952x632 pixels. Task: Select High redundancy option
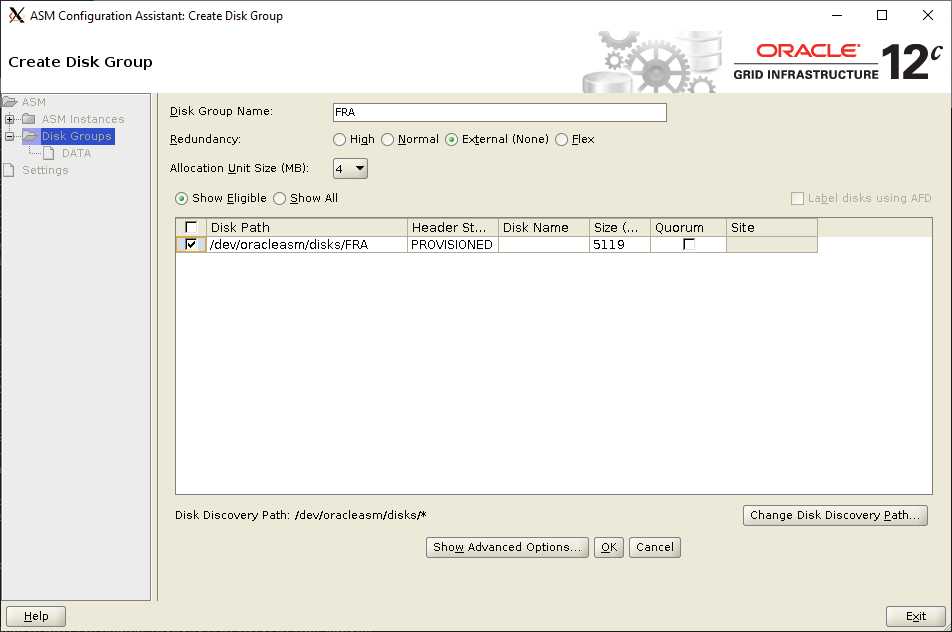tap(339, 140)
